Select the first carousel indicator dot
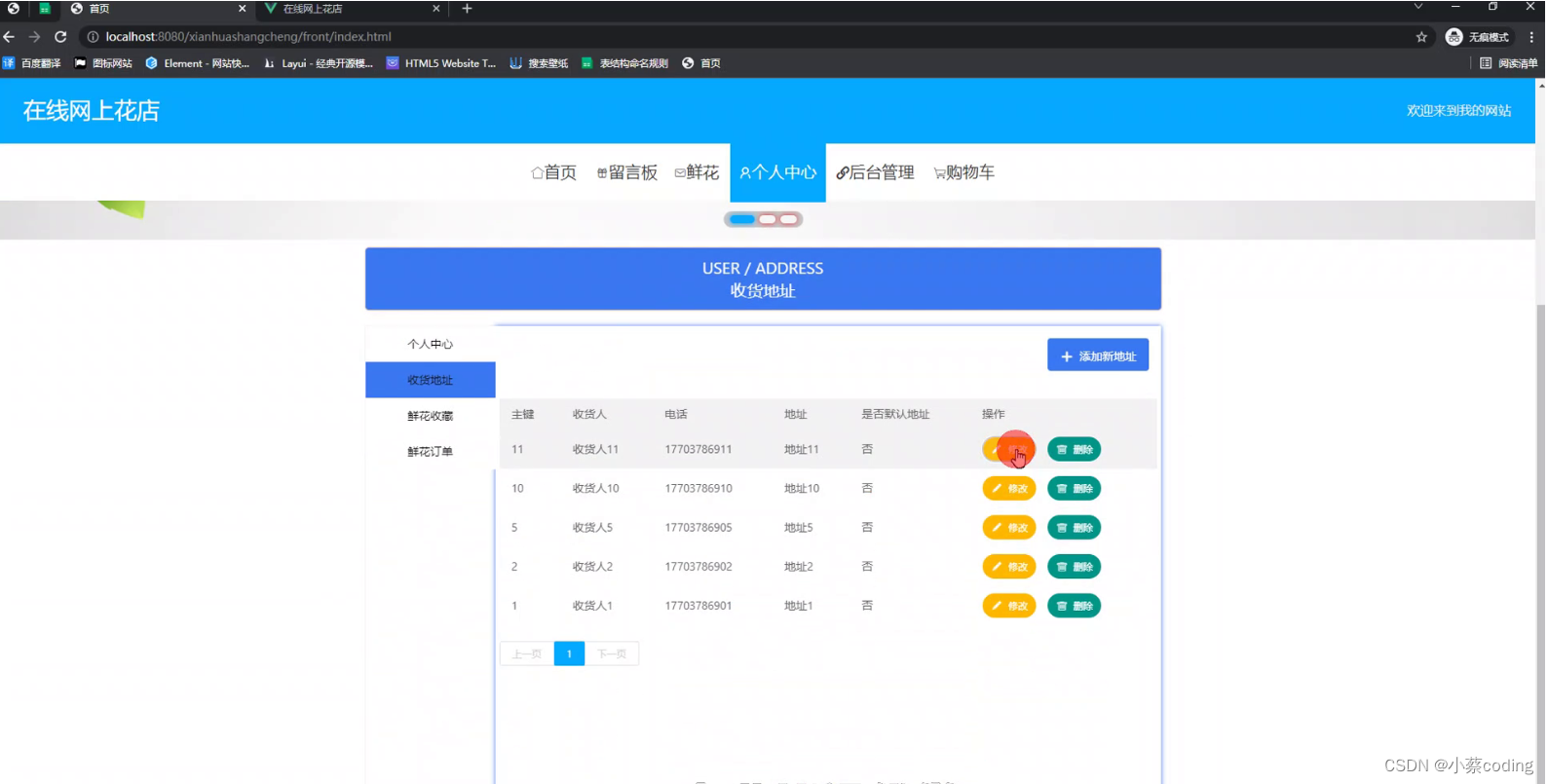 [742, 219]
